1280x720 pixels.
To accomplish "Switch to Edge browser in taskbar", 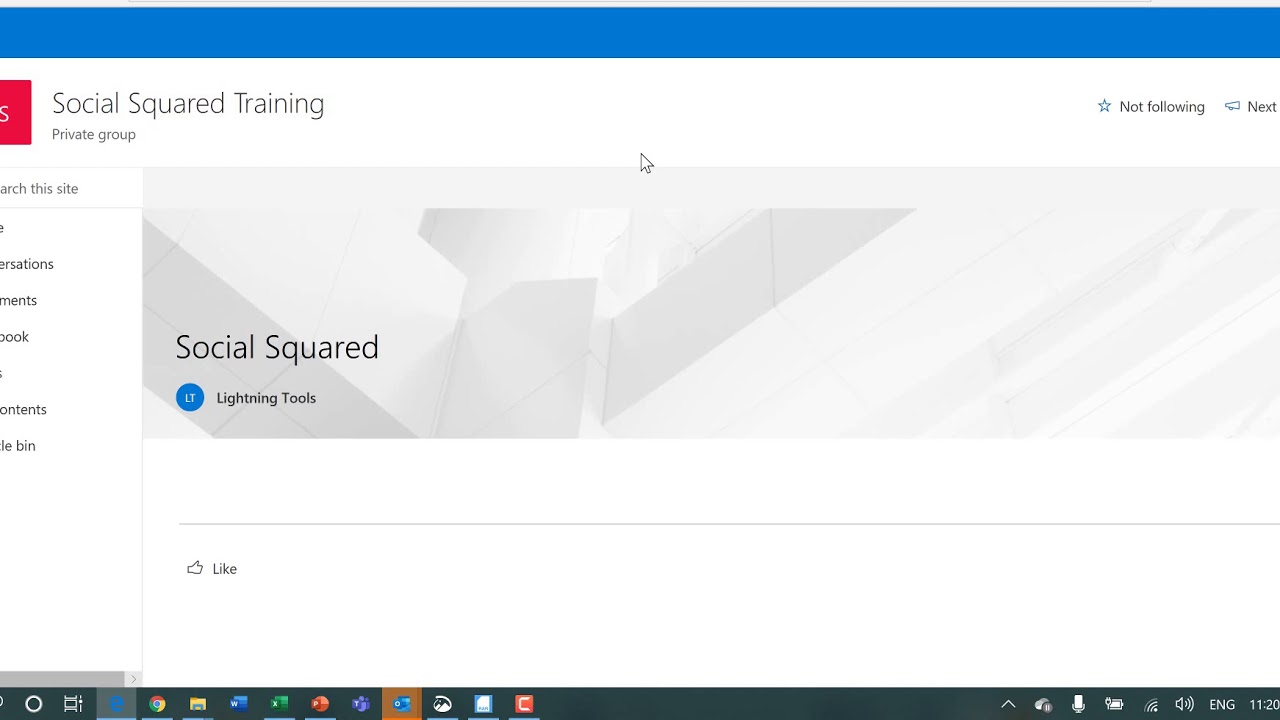I will (117, 704).
